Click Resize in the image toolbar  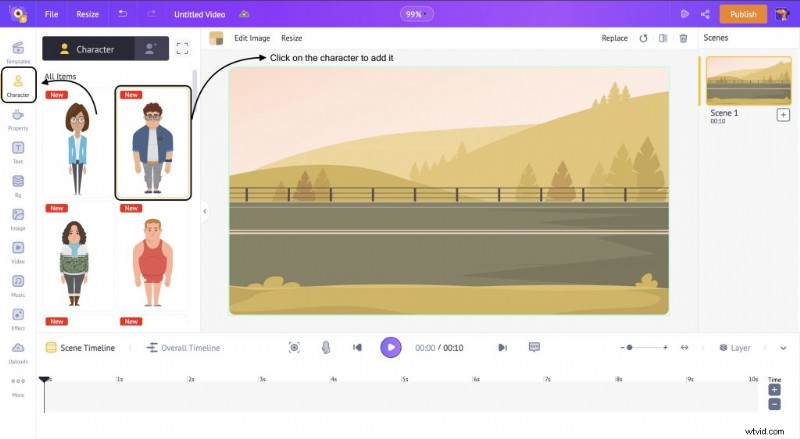click(292, 38)
